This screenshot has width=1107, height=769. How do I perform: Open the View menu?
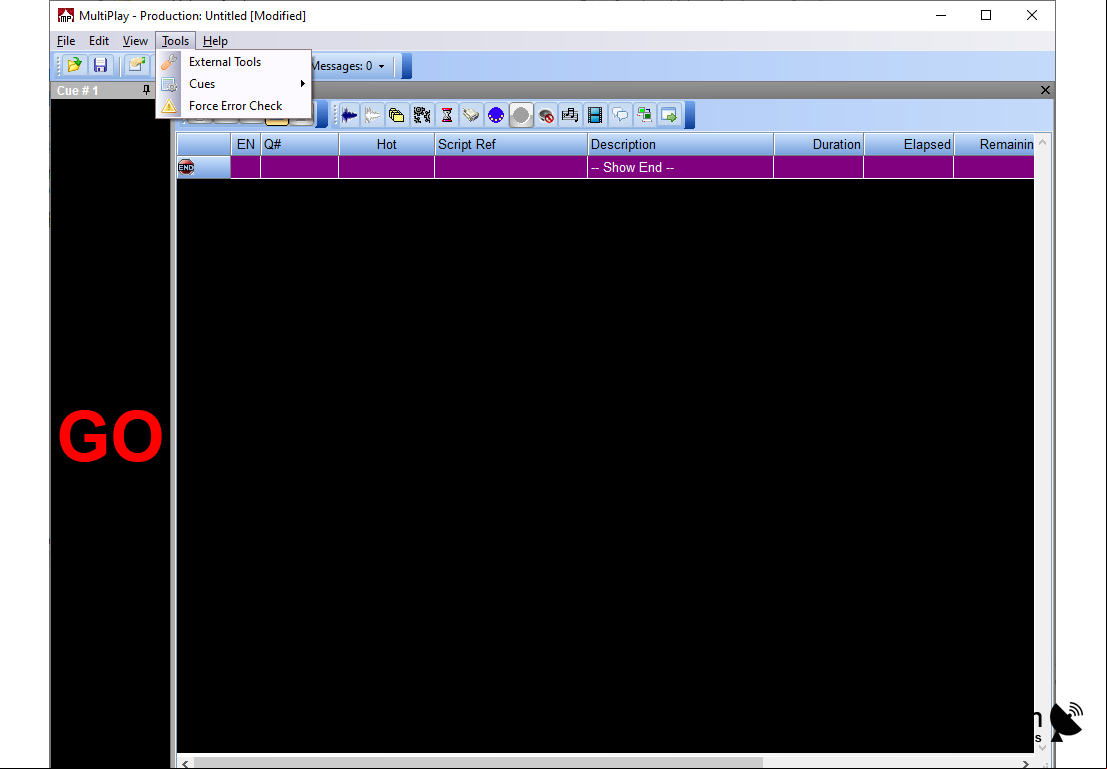pyautogui.click(x=135, y=41)
